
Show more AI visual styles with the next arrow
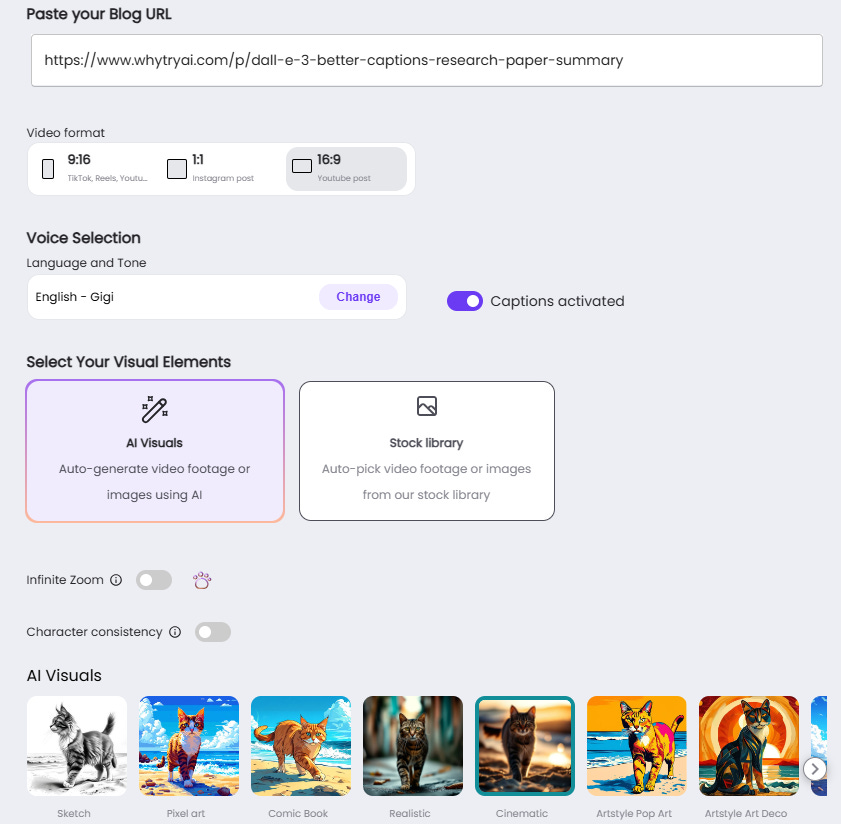coord(815,769)
